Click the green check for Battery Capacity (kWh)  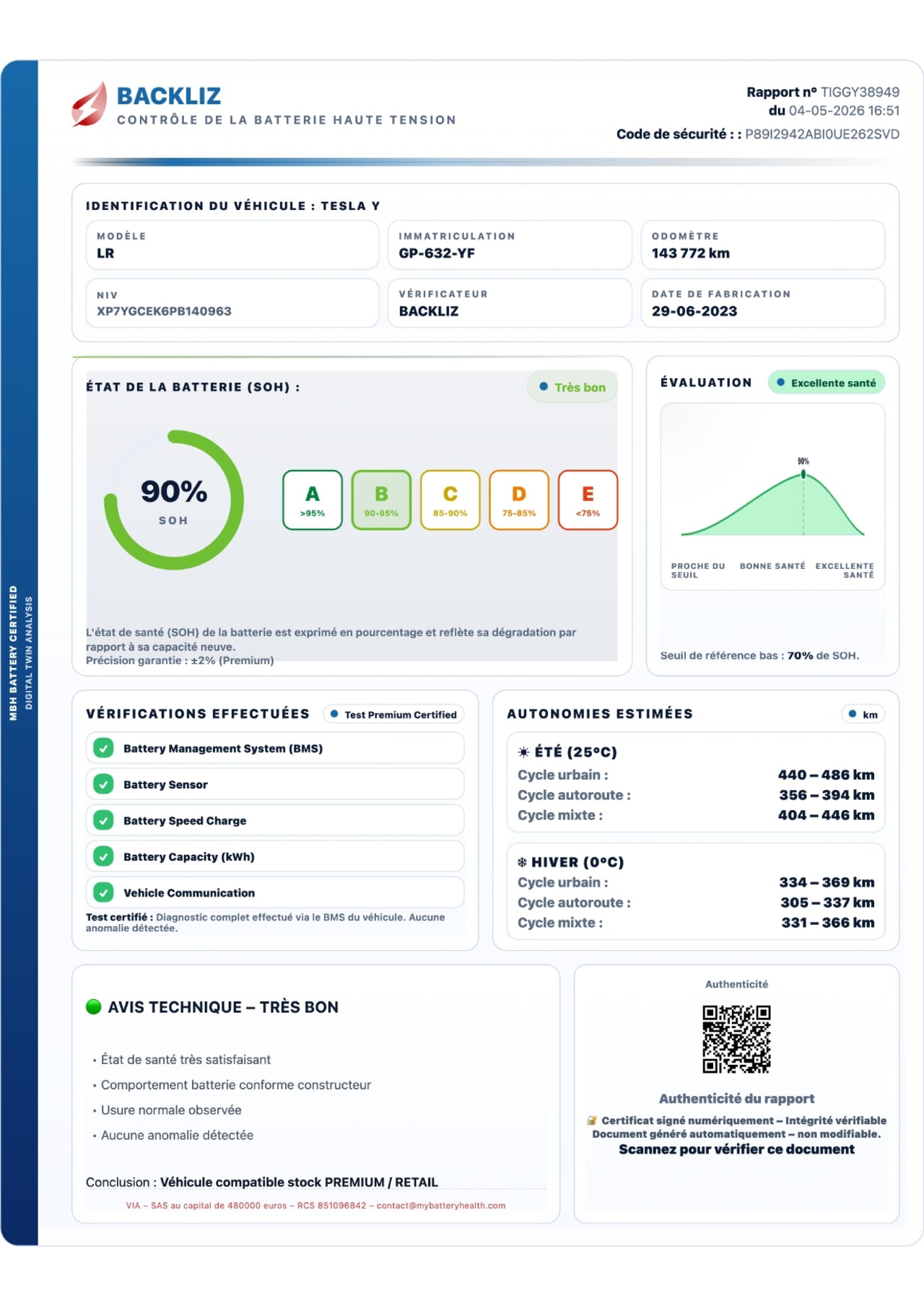pyautogui.click(x=104, y=856)
